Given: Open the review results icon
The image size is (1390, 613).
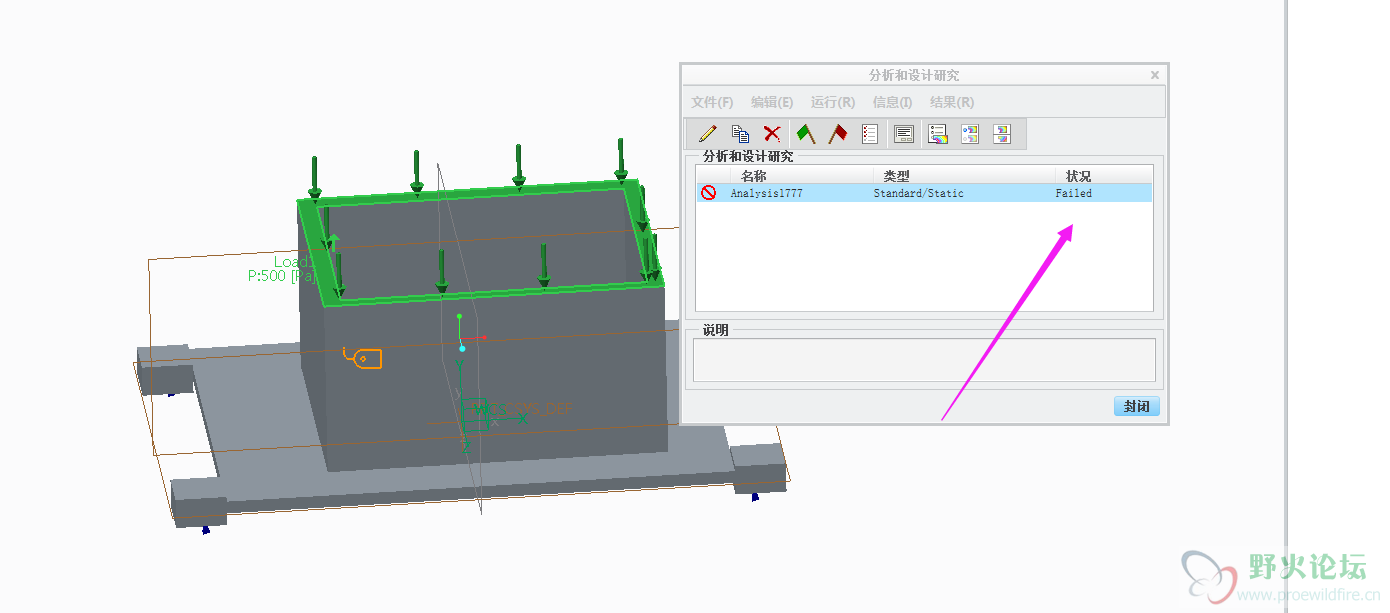Looking at the screenshot, I should (937, 134).
